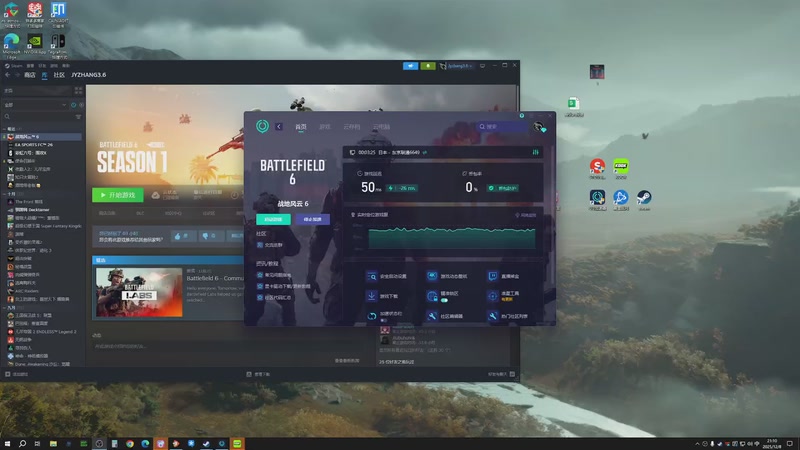Open the 商店 tab in Steam
800x450 pixels.
coord(30,75)
